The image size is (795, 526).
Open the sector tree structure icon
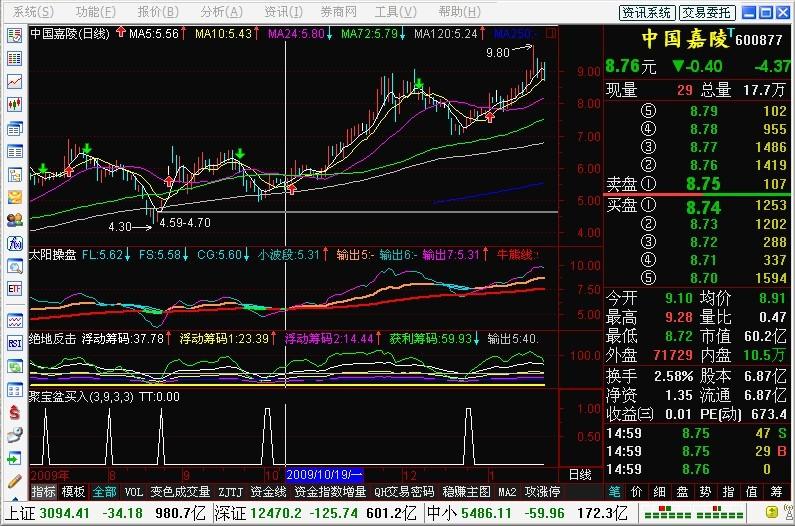click(14, 174)
